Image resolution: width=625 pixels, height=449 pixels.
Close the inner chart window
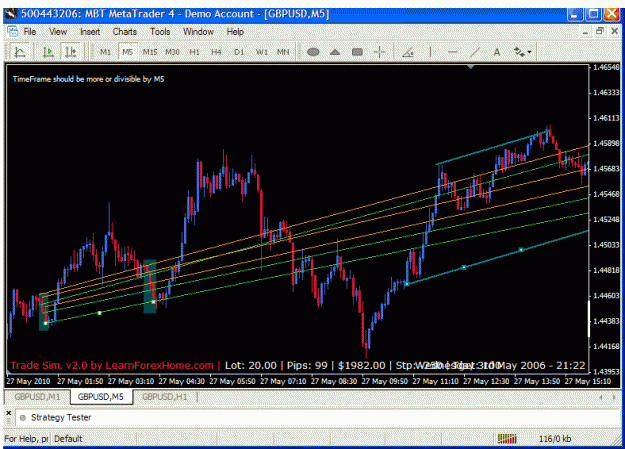tap(615, 32)
